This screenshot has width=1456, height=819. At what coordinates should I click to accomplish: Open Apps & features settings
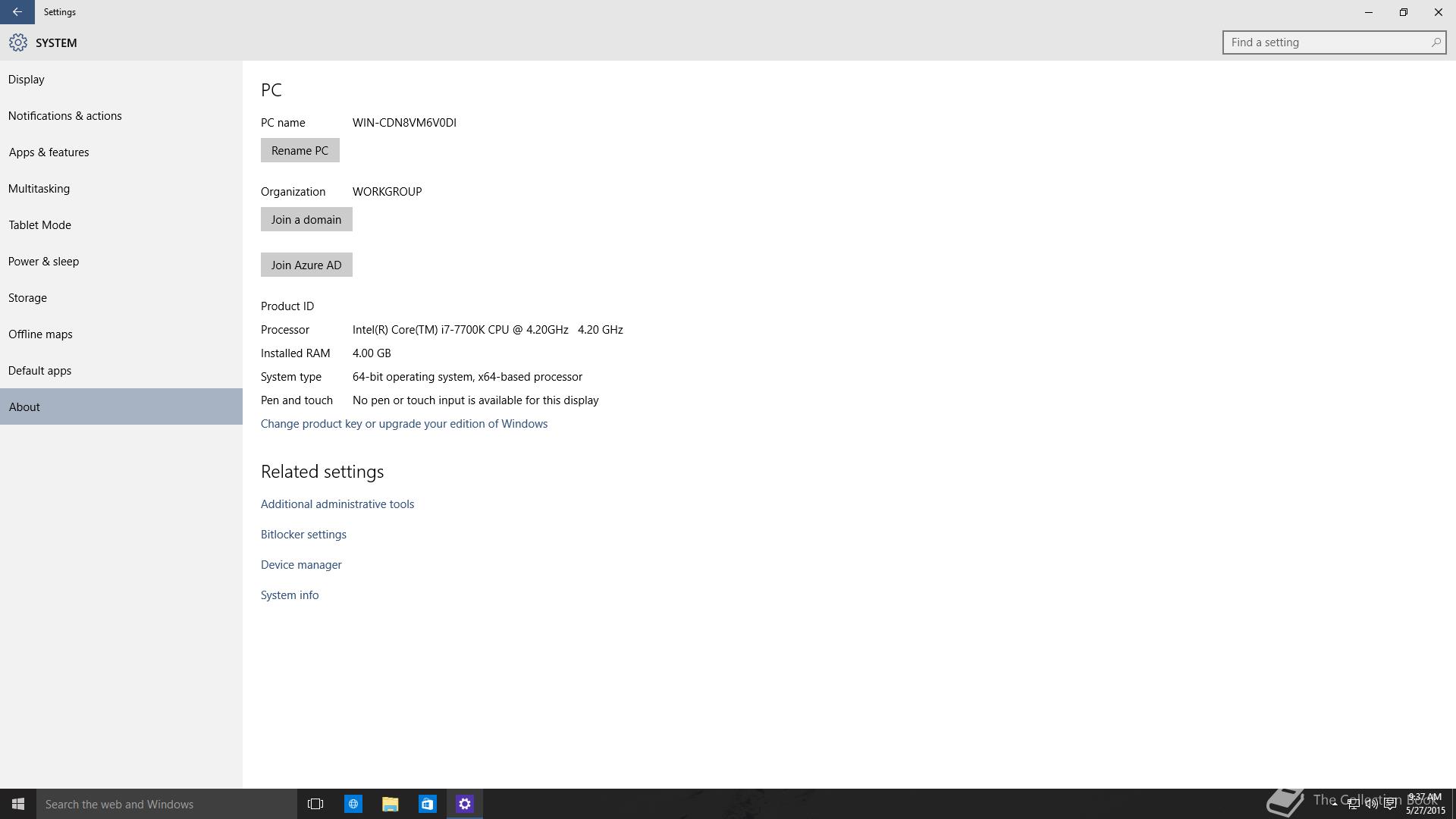[121, 152]
